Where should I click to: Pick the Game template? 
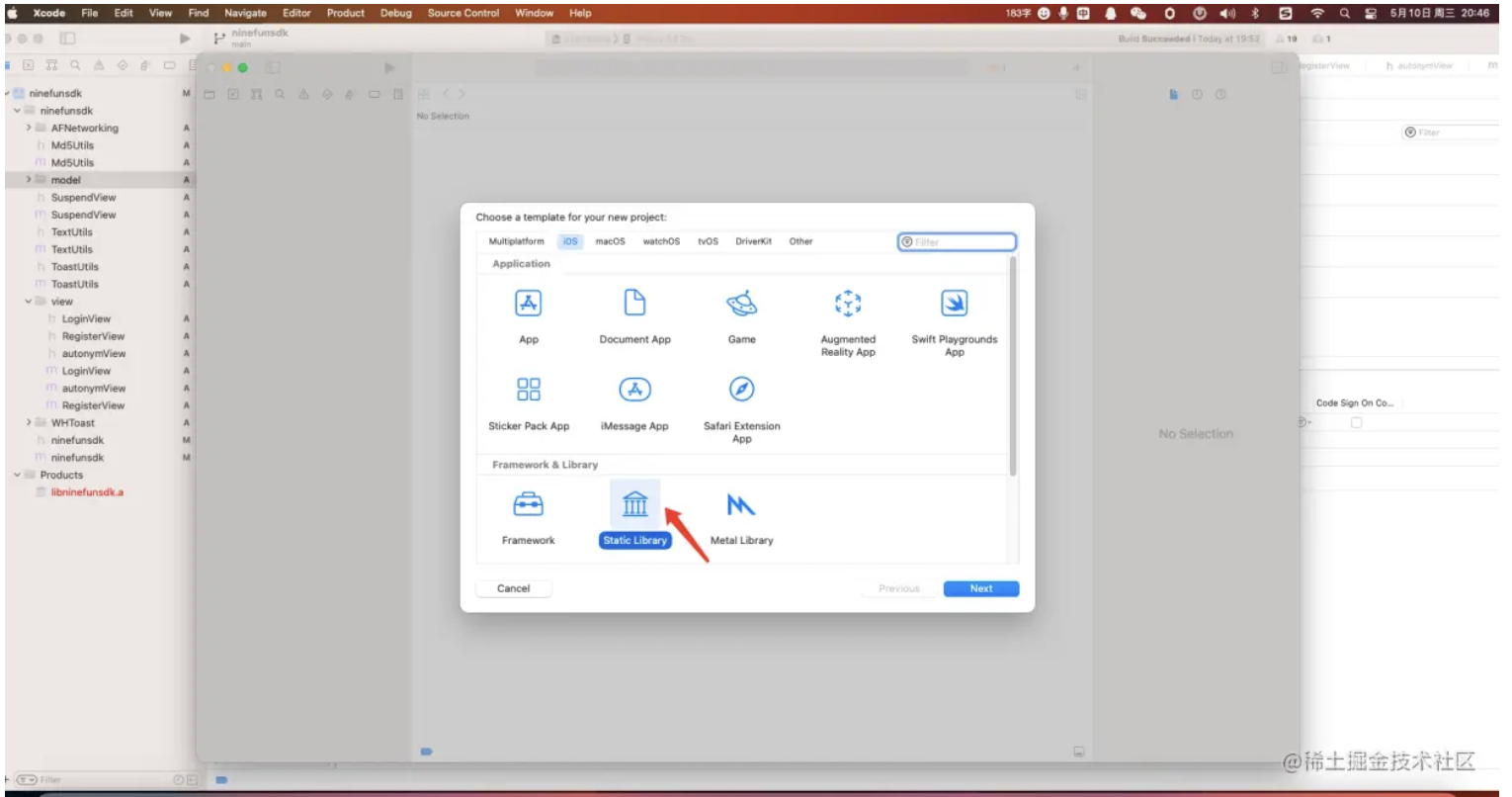click(x=741, y=304)
